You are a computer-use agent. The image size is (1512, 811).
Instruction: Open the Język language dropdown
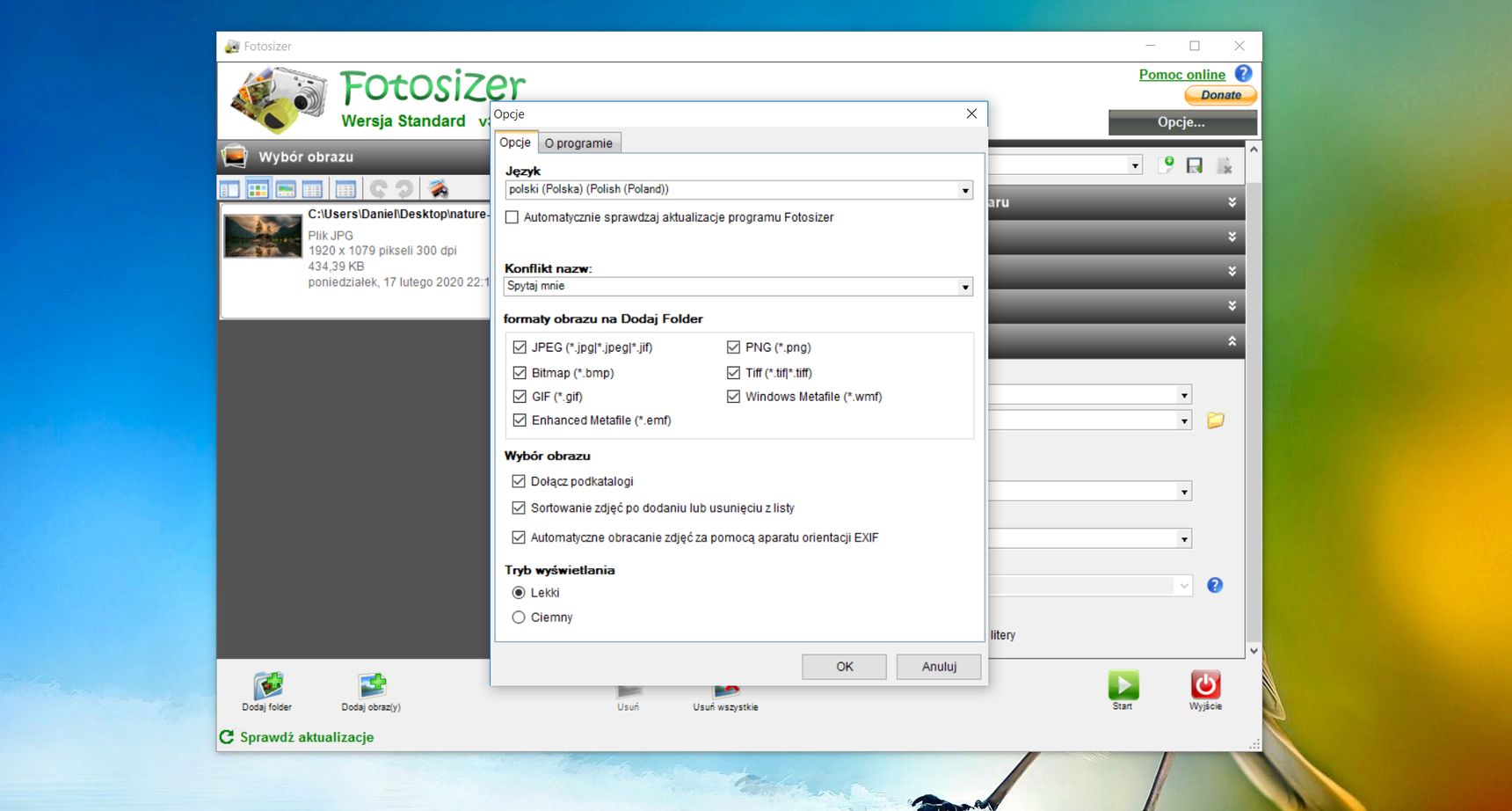click(x=738, y=190)
